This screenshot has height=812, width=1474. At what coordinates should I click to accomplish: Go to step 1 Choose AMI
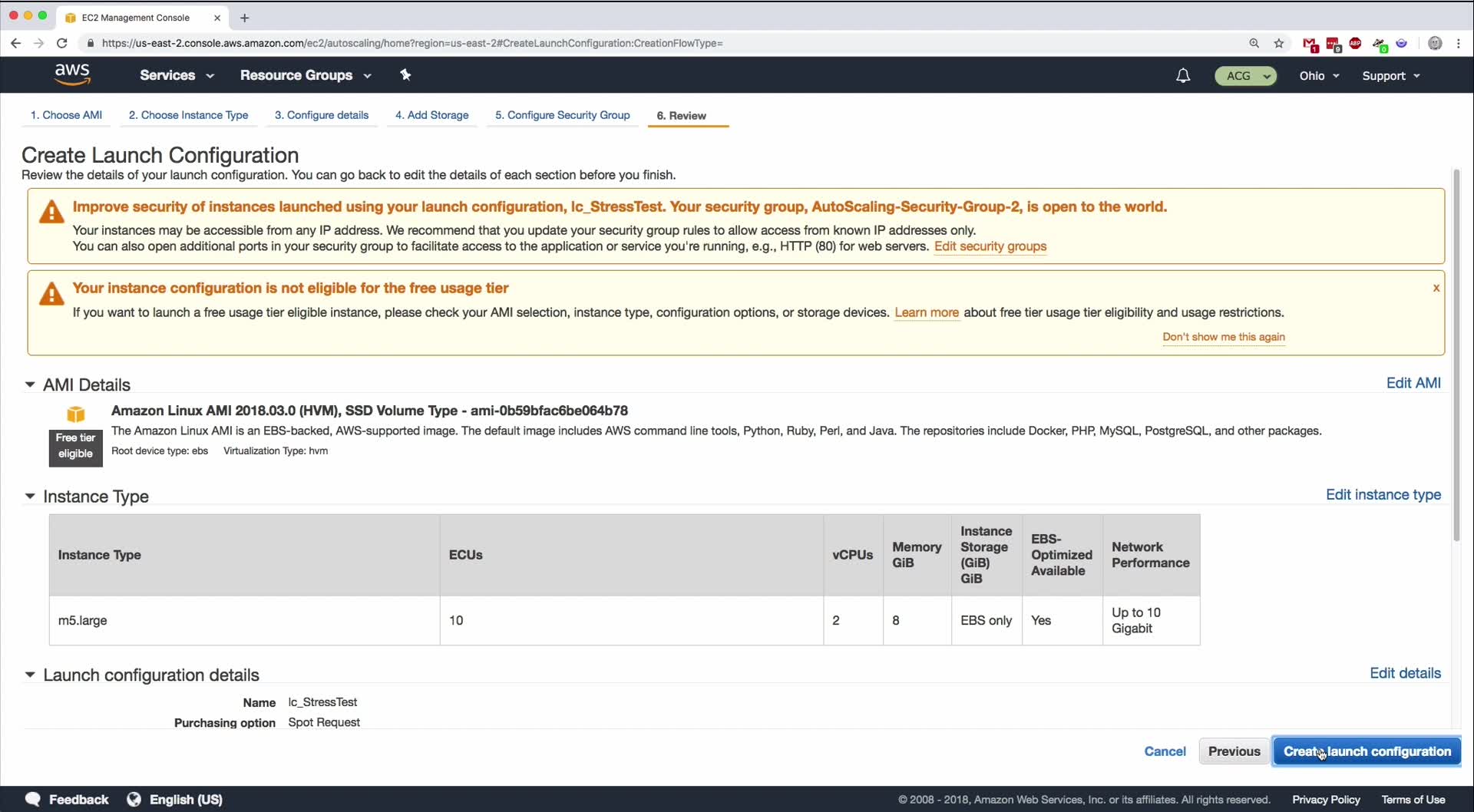click(x=66, y=115)
